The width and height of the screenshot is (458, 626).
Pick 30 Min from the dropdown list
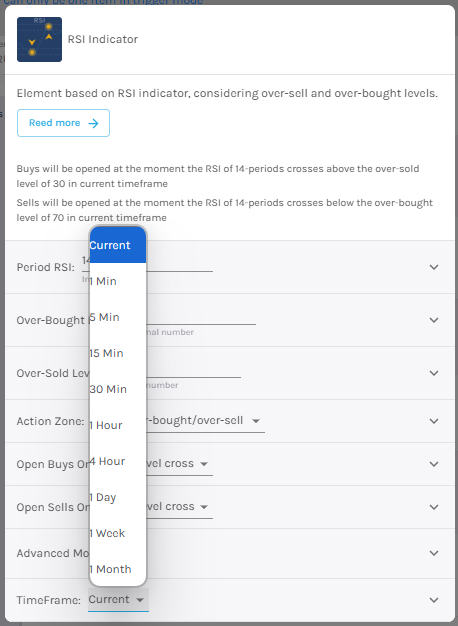click(x=118, y=389)
